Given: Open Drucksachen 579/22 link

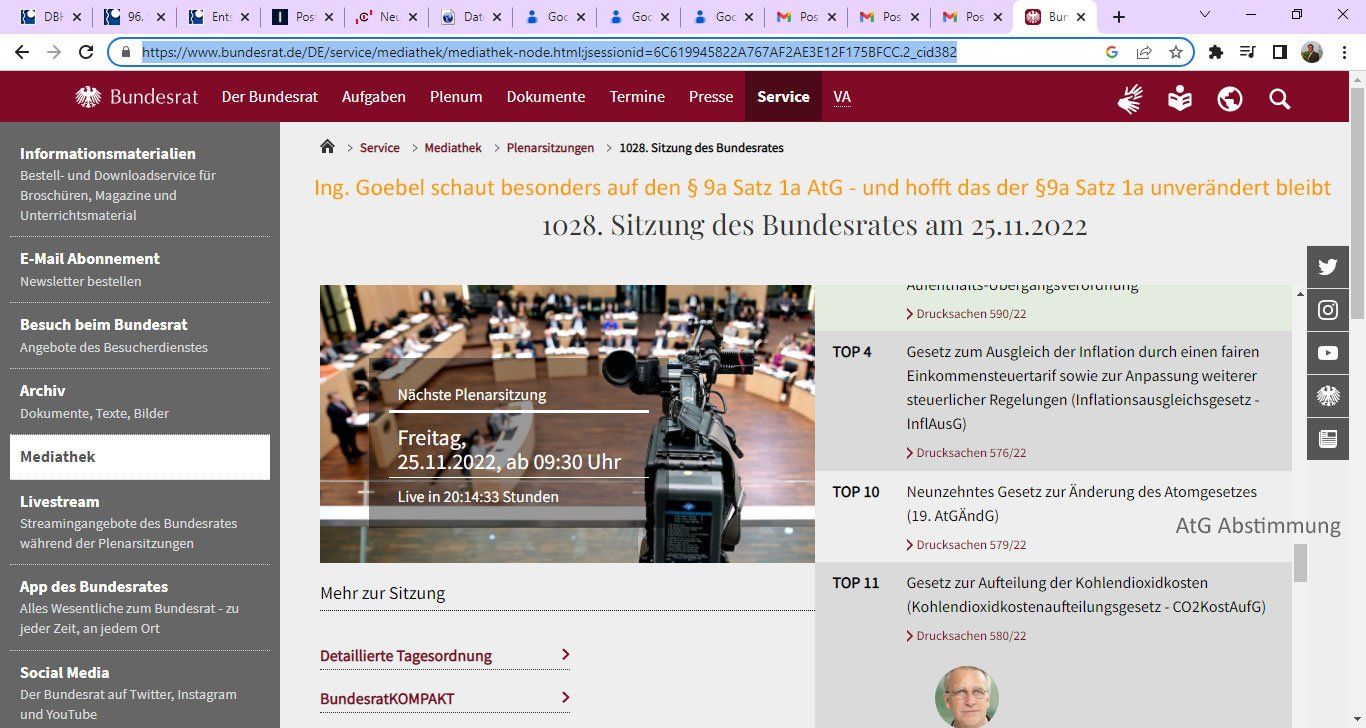Looking at the screenshot, I should pos(970,545).
